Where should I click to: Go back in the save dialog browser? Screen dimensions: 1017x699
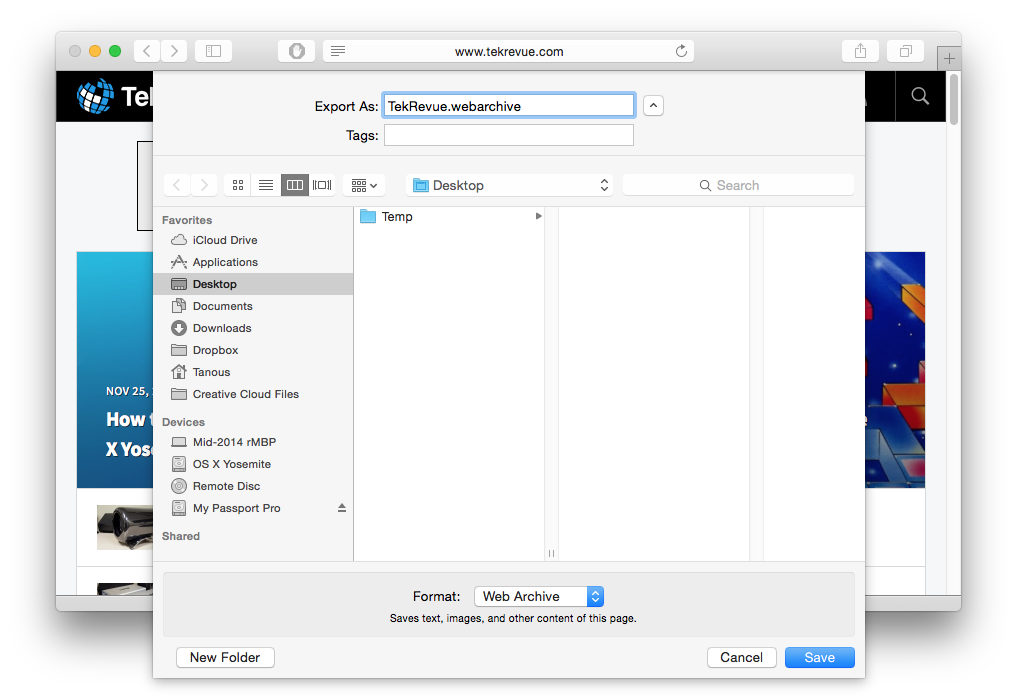pyautogui.click(x=177, y=185)
